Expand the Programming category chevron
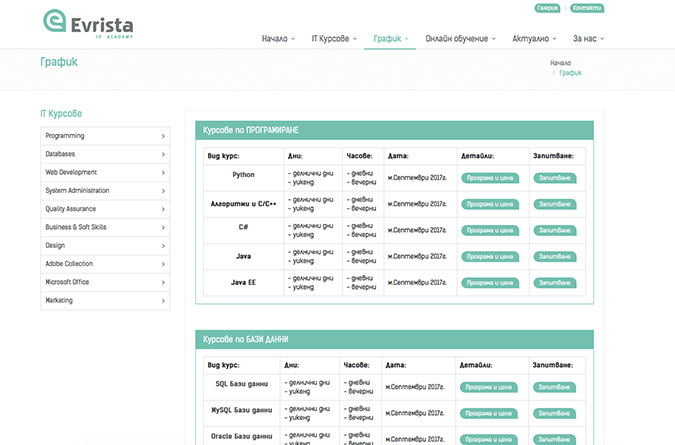Image resolution: width=675 pixels, height=445 pixels. tap(163, 136)
